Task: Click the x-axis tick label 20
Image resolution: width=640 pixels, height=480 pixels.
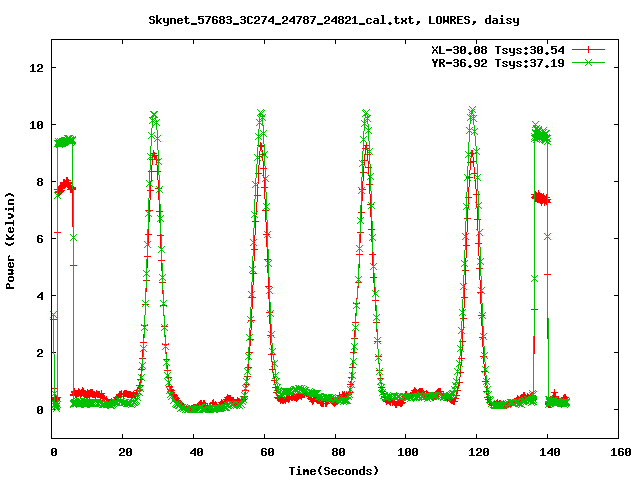Action: pos(125,452)
